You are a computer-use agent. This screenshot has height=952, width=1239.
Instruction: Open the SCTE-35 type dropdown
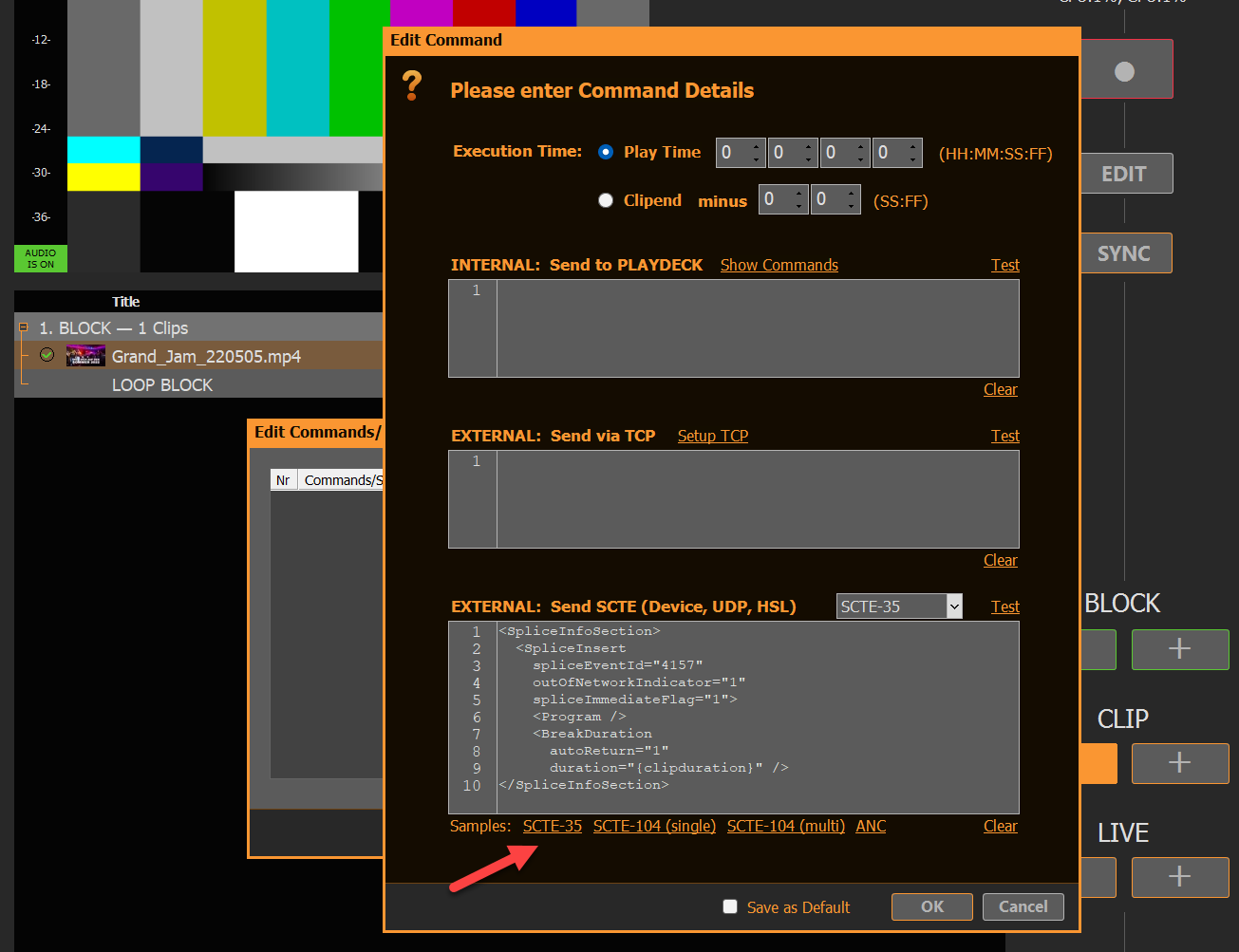[953, 607]
